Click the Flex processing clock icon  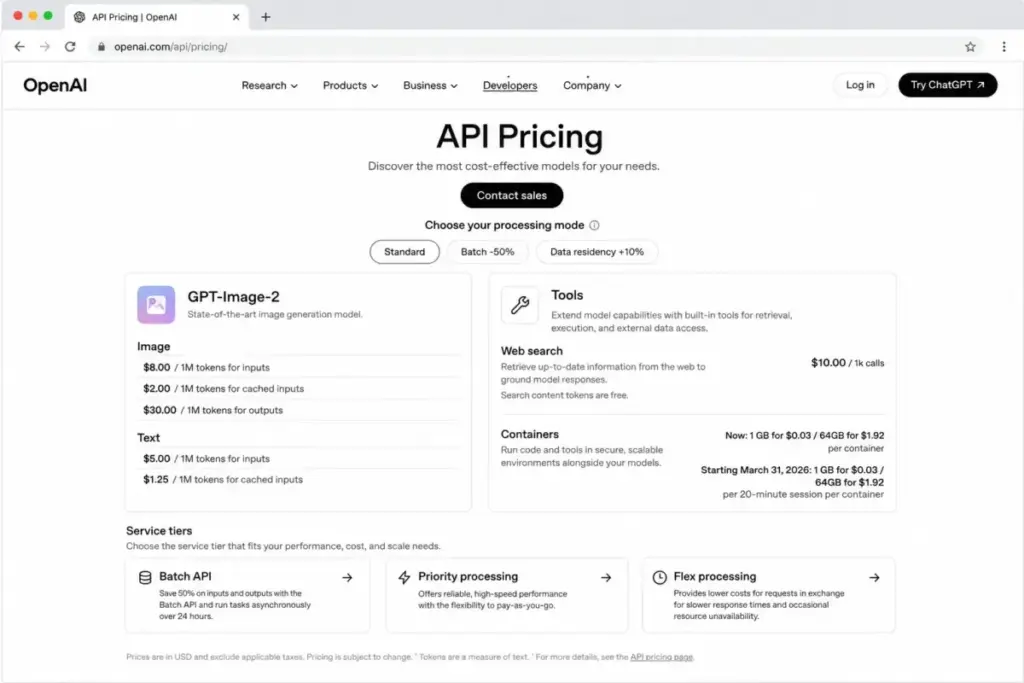660,577
